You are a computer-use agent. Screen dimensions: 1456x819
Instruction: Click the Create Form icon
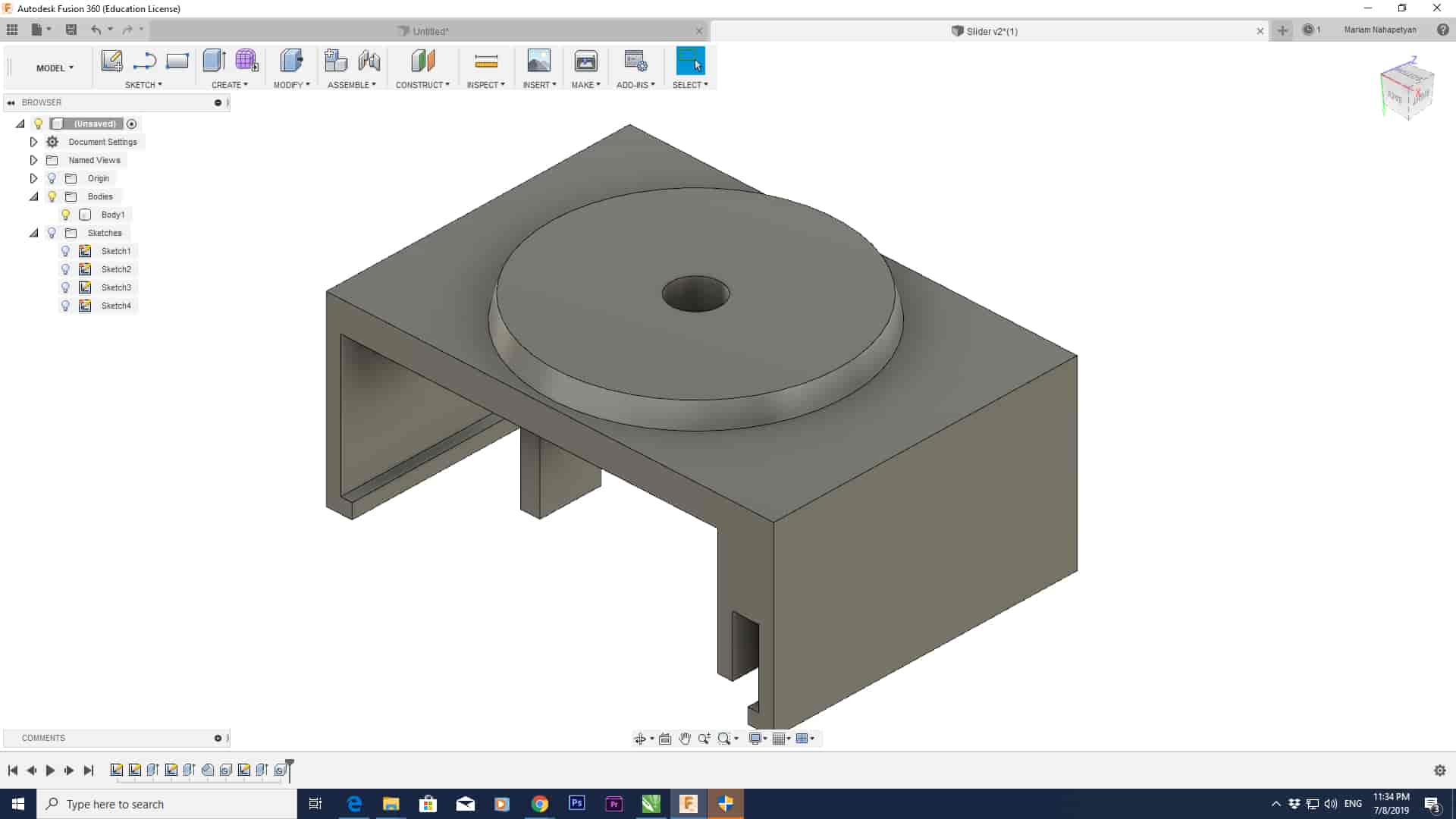[x=246, y=61]
